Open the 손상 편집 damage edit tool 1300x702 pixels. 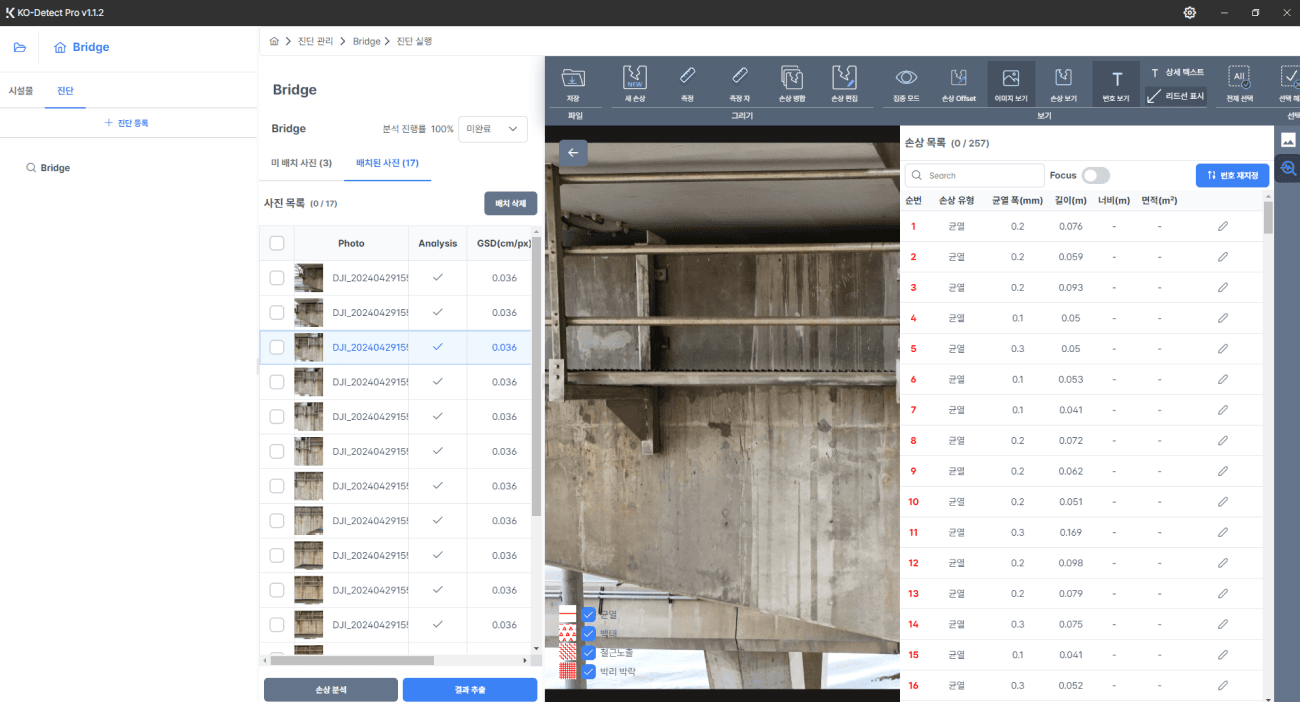tap(845, 82)
